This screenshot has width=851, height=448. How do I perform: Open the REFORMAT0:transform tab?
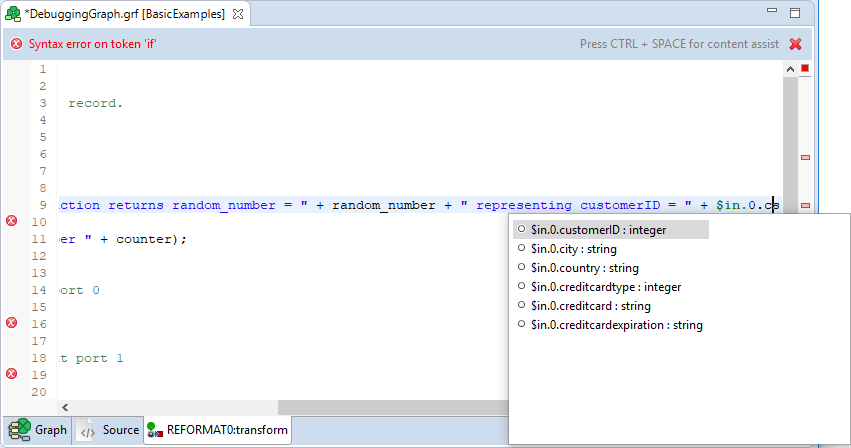tap(218, 430)
